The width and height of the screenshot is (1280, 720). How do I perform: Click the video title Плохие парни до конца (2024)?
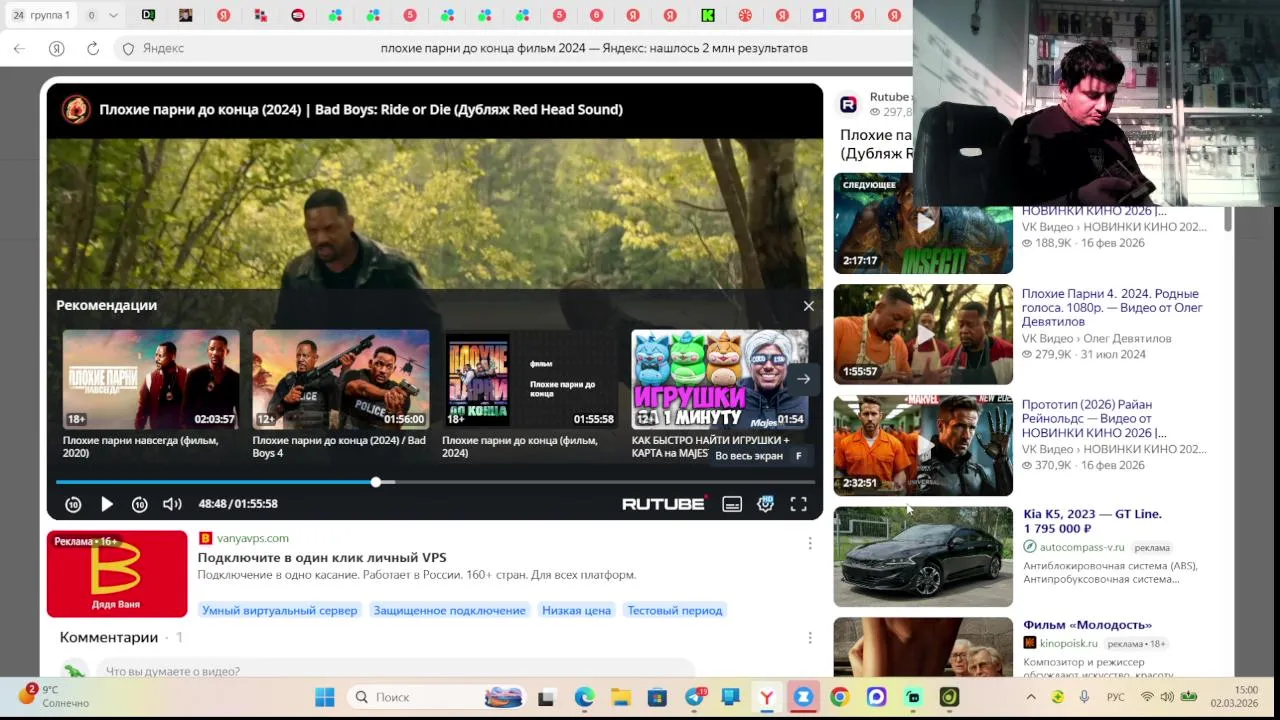tap(361, 110)
